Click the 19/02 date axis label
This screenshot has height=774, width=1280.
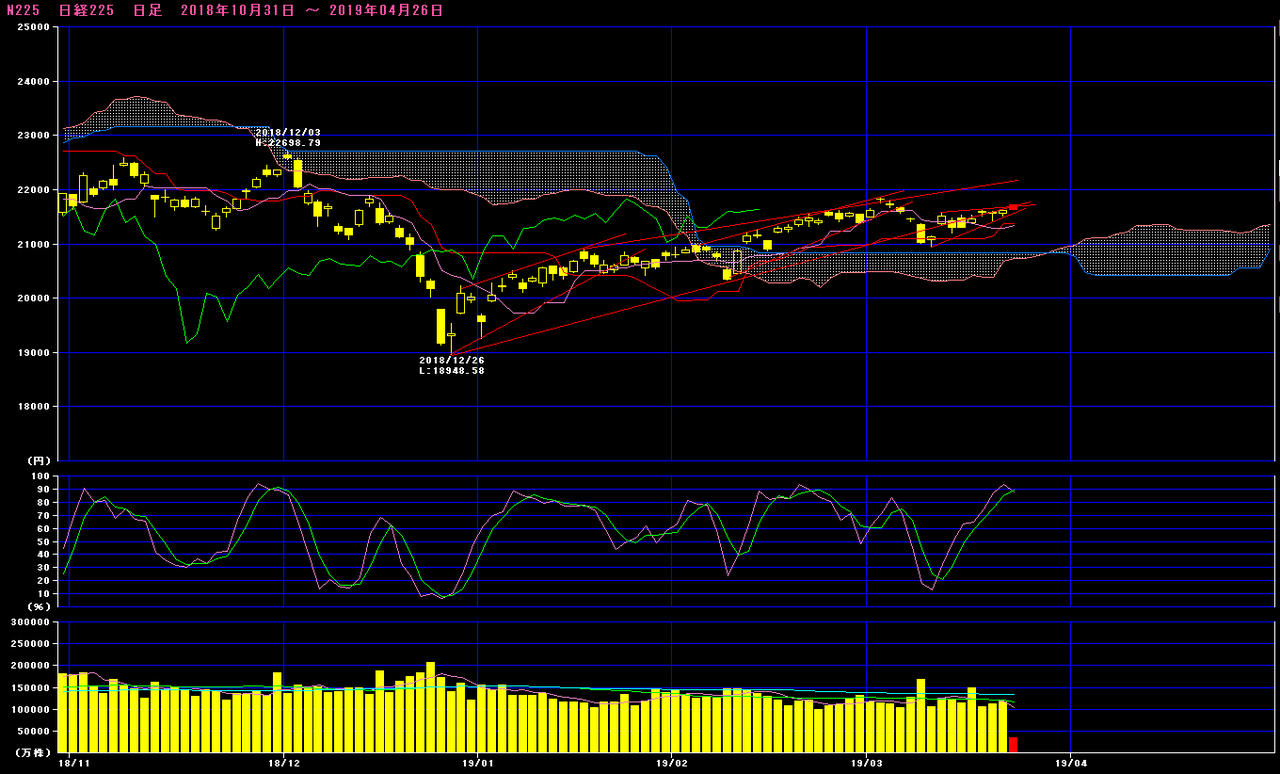(670, 763)
